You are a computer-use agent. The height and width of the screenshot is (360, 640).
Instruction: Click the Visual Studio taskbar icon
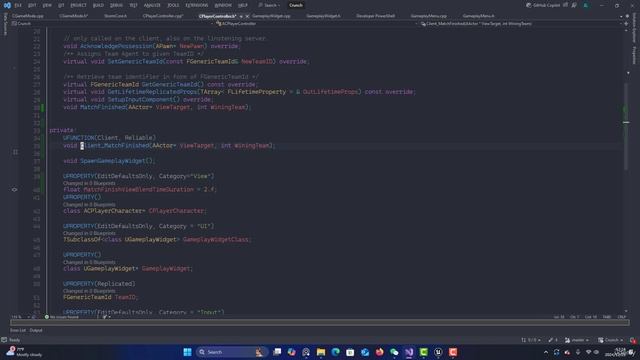click(x=409, y=352)
